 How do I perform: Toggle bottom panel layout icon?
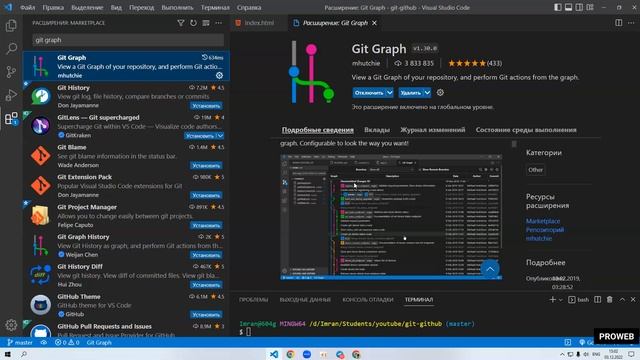[568, 7]
